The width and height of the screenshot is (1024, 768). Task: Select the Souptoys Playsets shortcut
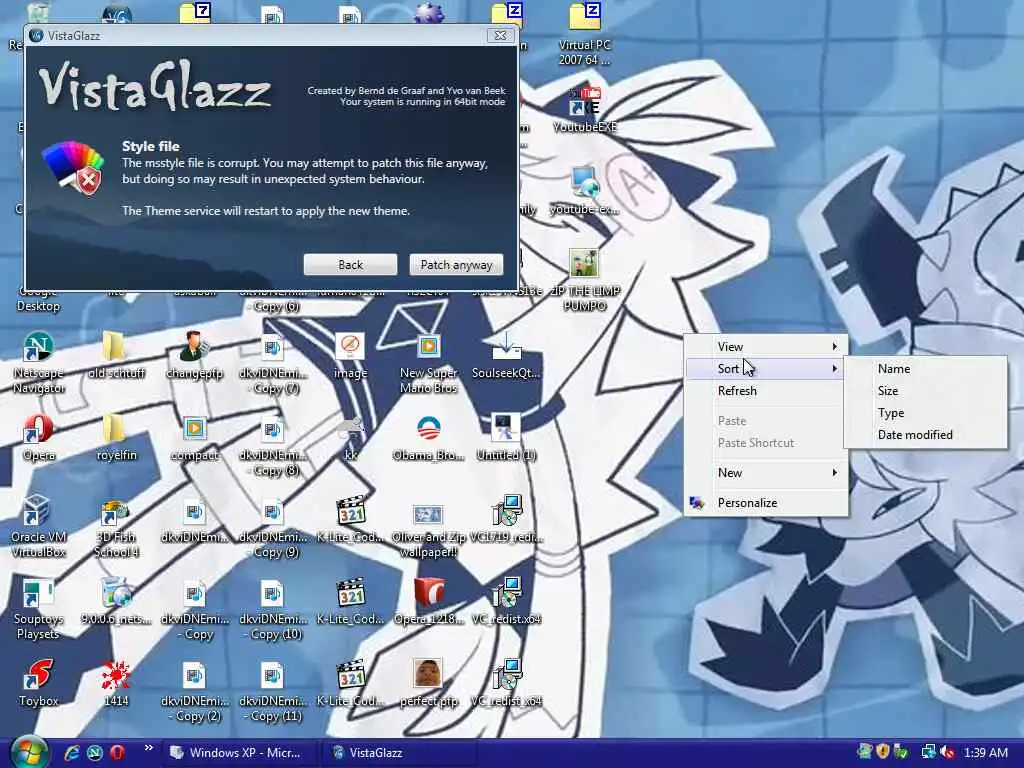39,609
